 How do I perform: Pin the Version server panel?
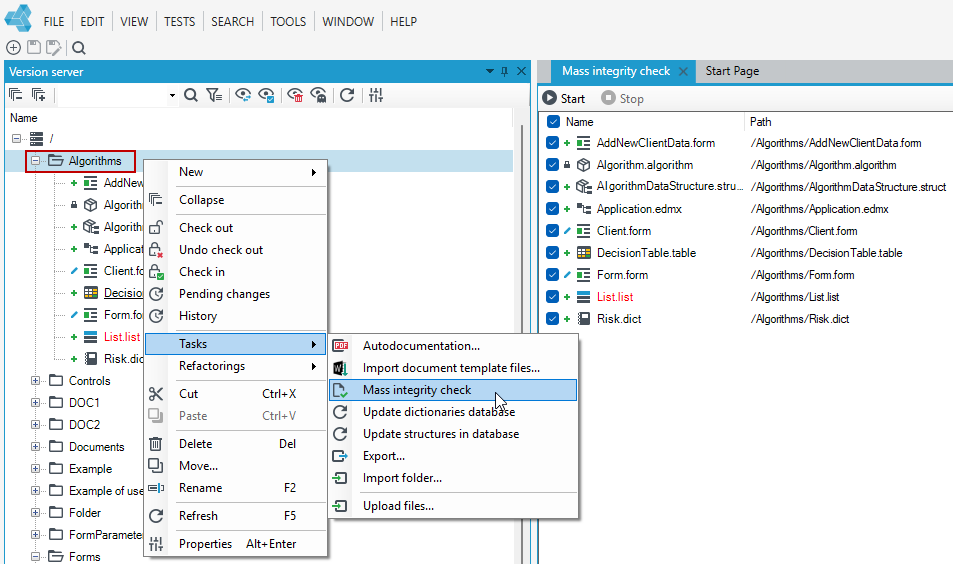point(504,72)
